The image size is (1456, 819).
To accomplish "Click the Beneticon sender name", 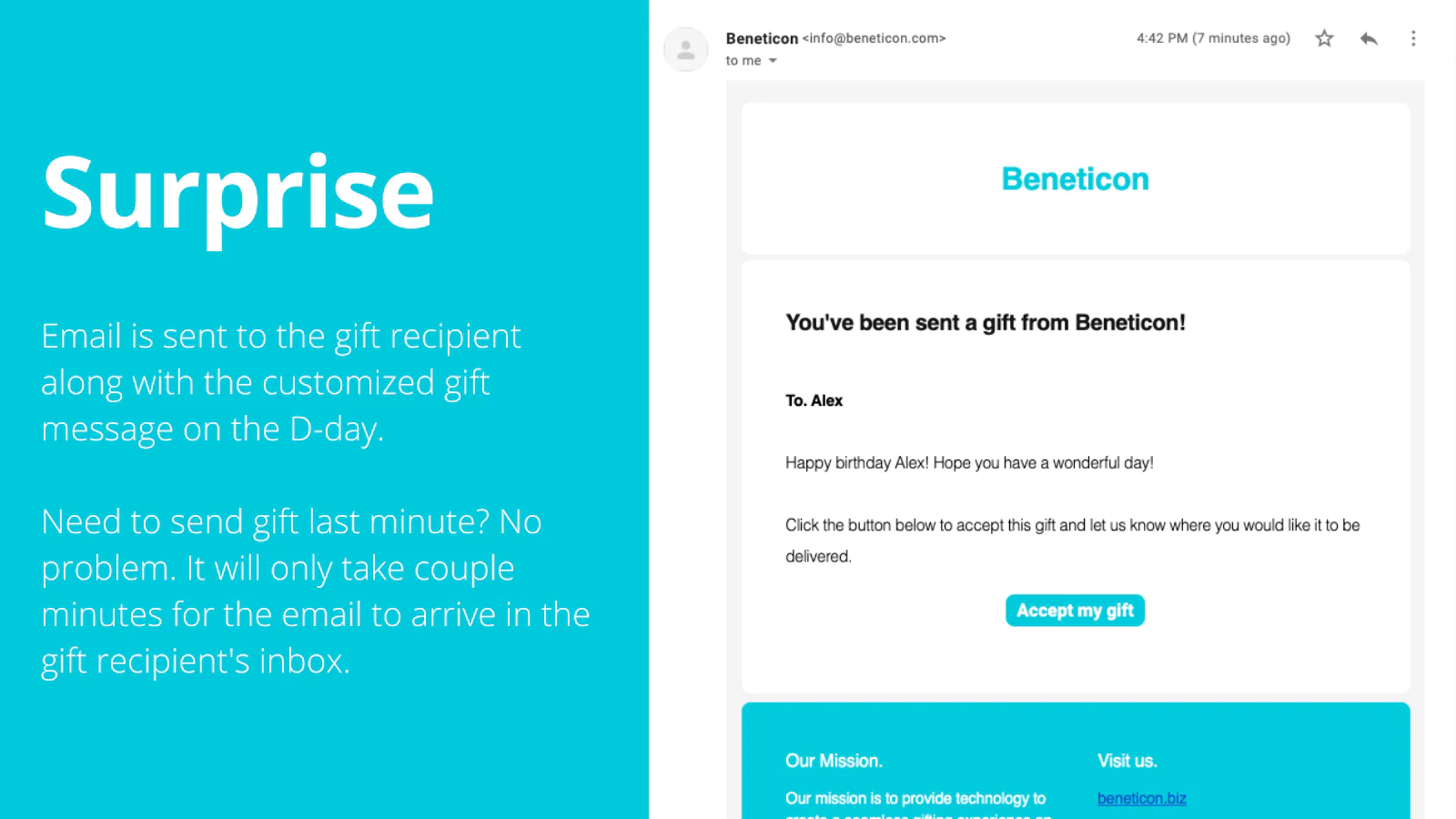I will tap(762, 38).
